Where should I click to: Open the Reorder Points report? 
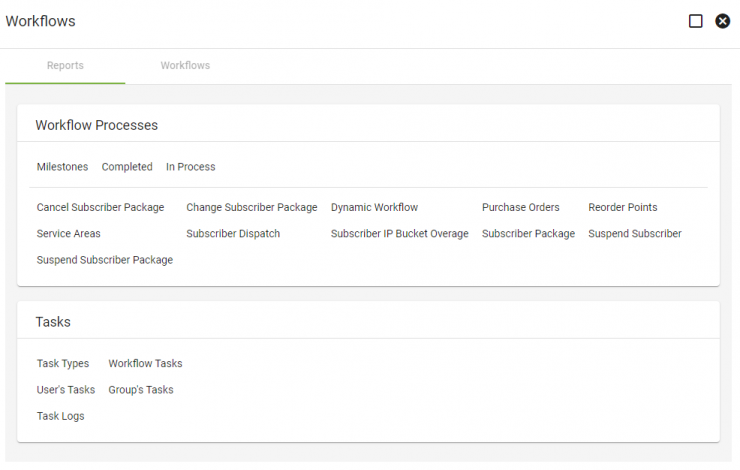[x=622, y=207]
